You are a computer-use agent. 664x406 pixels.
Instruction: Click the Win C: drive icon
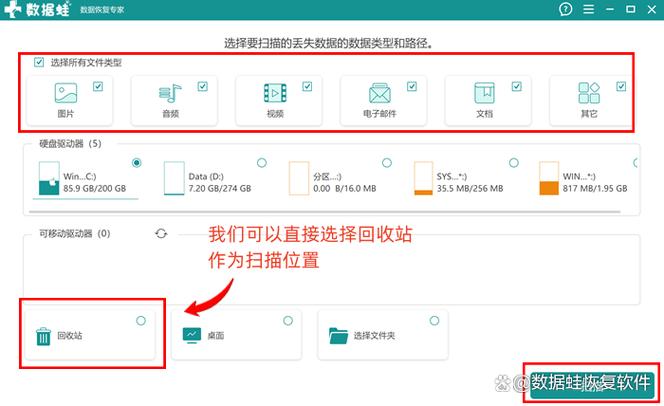[49, 178]
